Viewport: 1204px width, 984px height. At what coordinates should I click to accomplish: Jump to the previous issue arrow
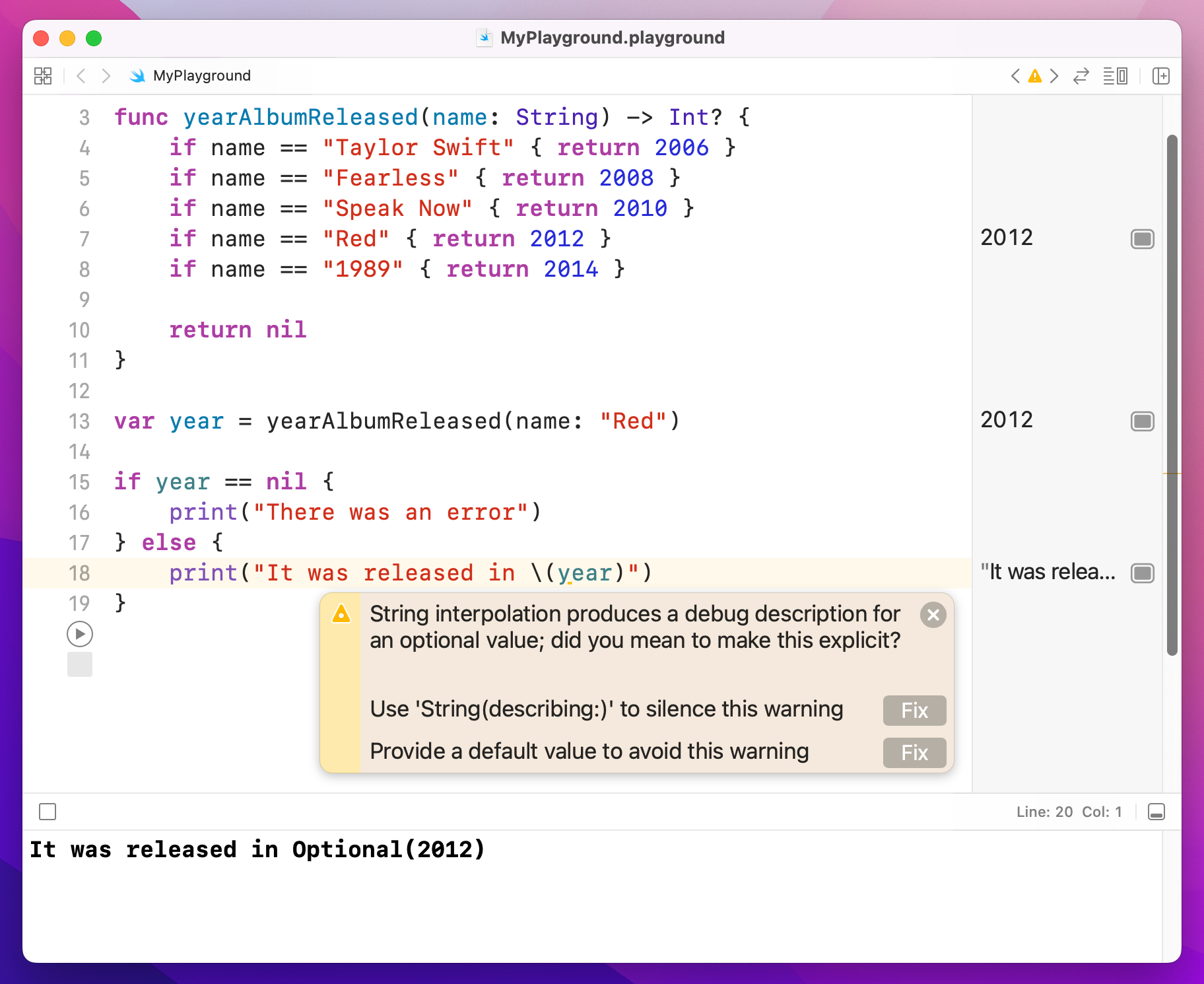[x=1015, y=77]
